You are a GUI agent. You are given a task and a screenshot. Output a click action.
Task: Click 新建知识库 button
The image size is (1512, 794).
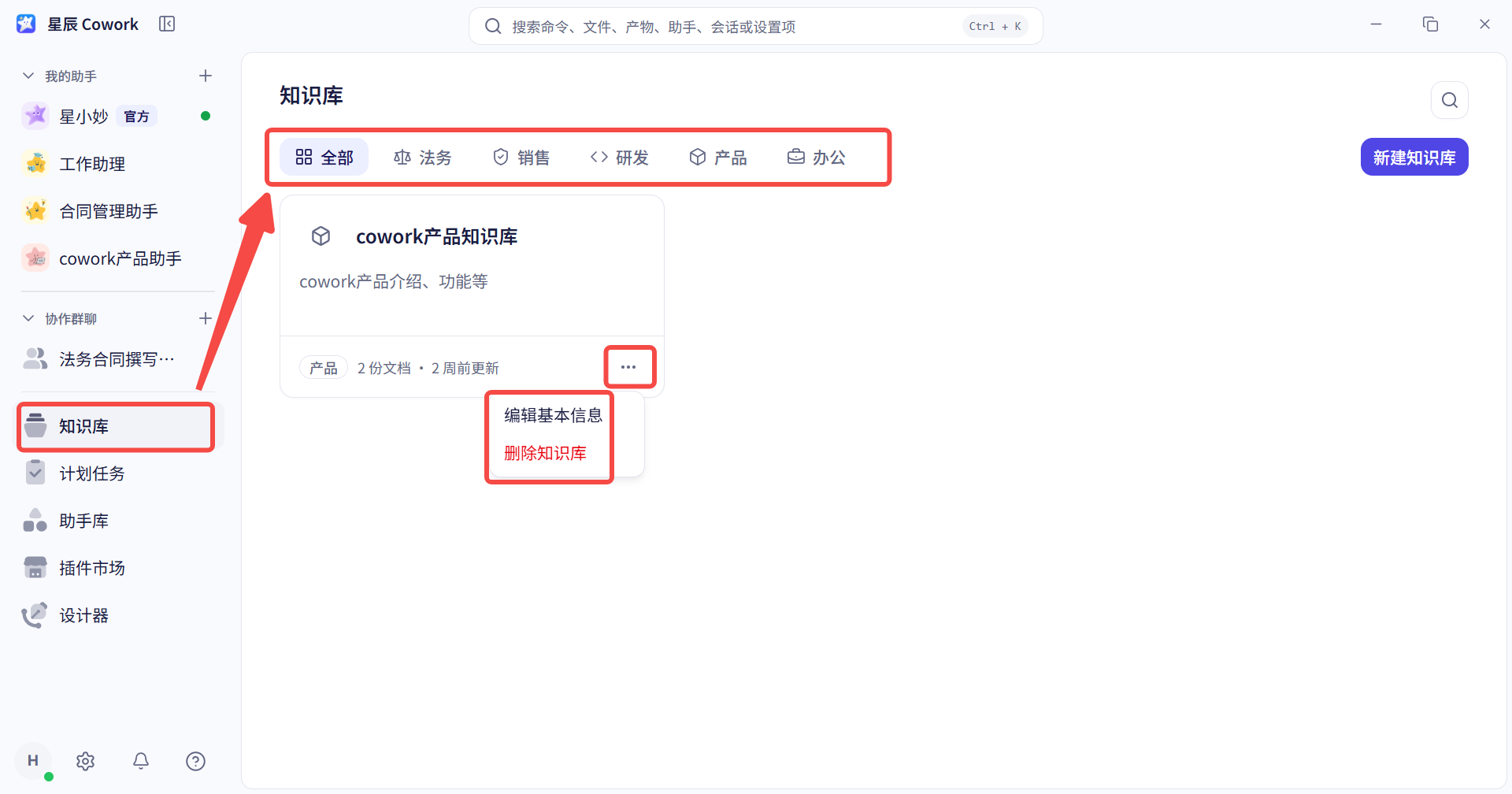click(1414, 158)
